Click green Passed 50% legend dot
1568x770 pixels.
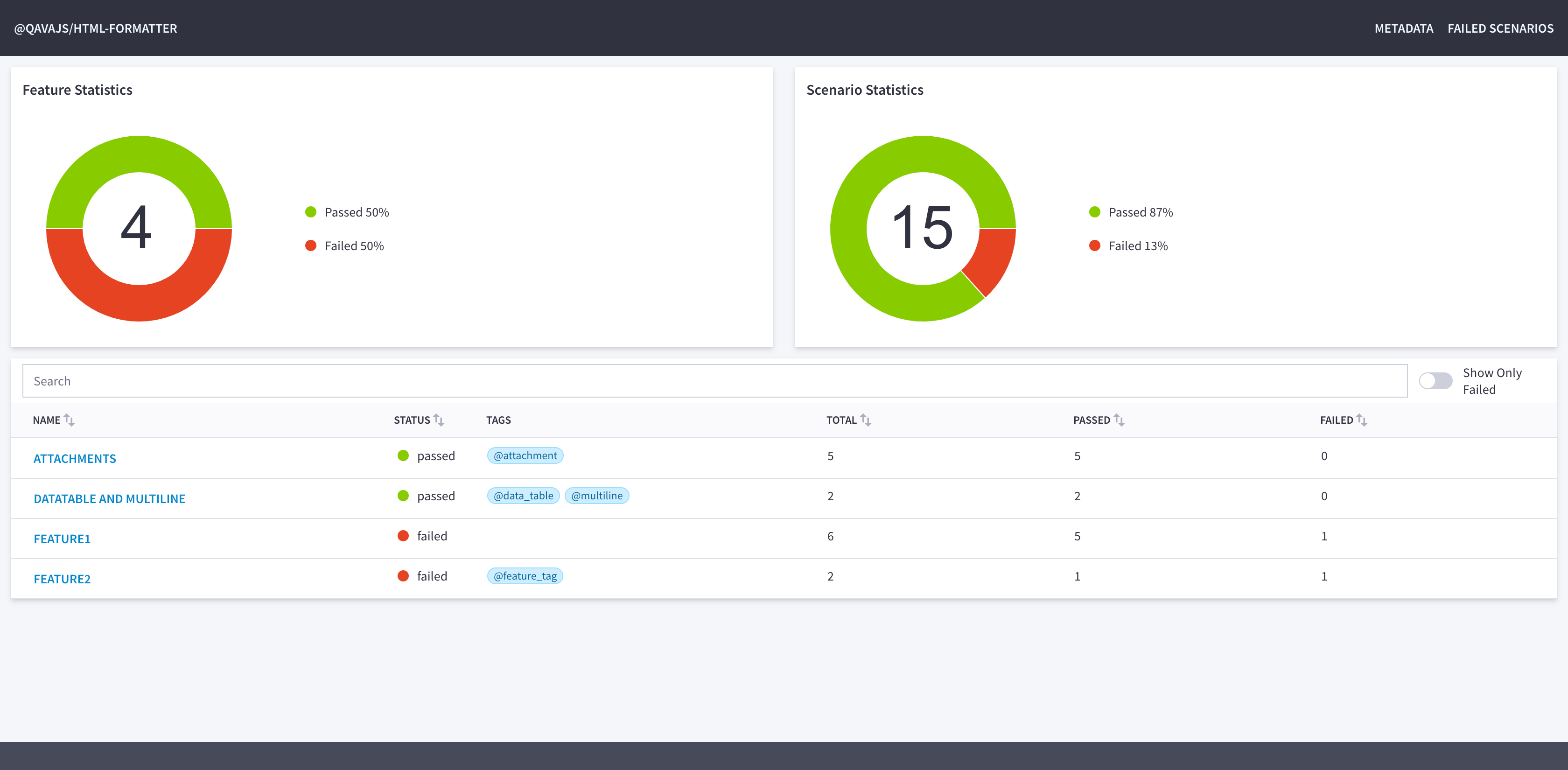click(310, 212)
